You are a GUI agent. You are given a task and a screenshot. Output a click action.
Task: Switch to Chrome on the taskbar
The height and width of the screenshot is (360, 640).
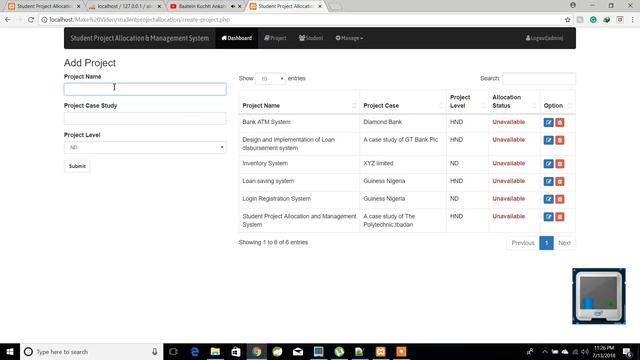coord(257,351)
